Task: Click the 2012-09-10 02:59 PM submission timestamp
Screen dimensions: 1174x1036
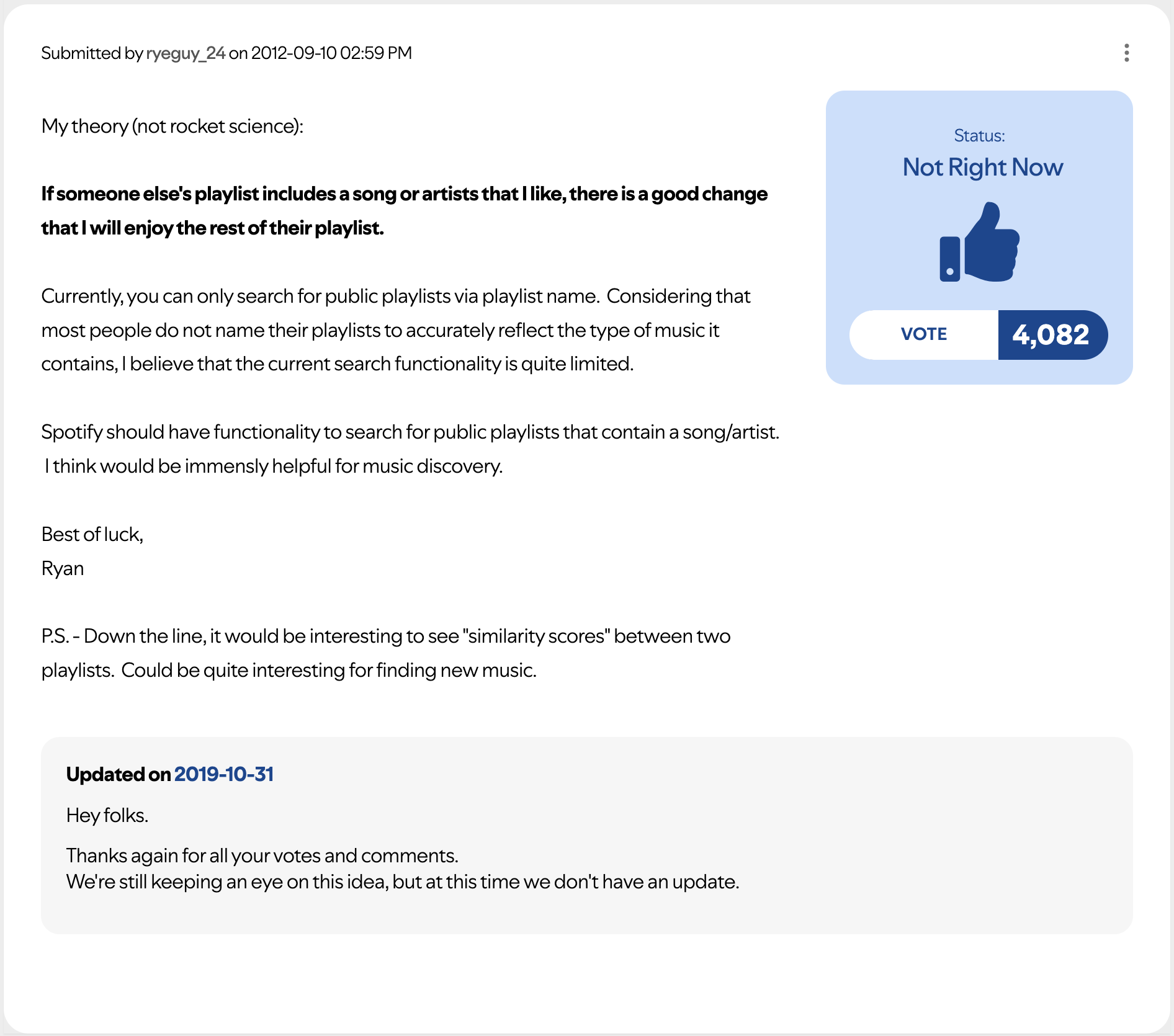Action: [331, 53]
